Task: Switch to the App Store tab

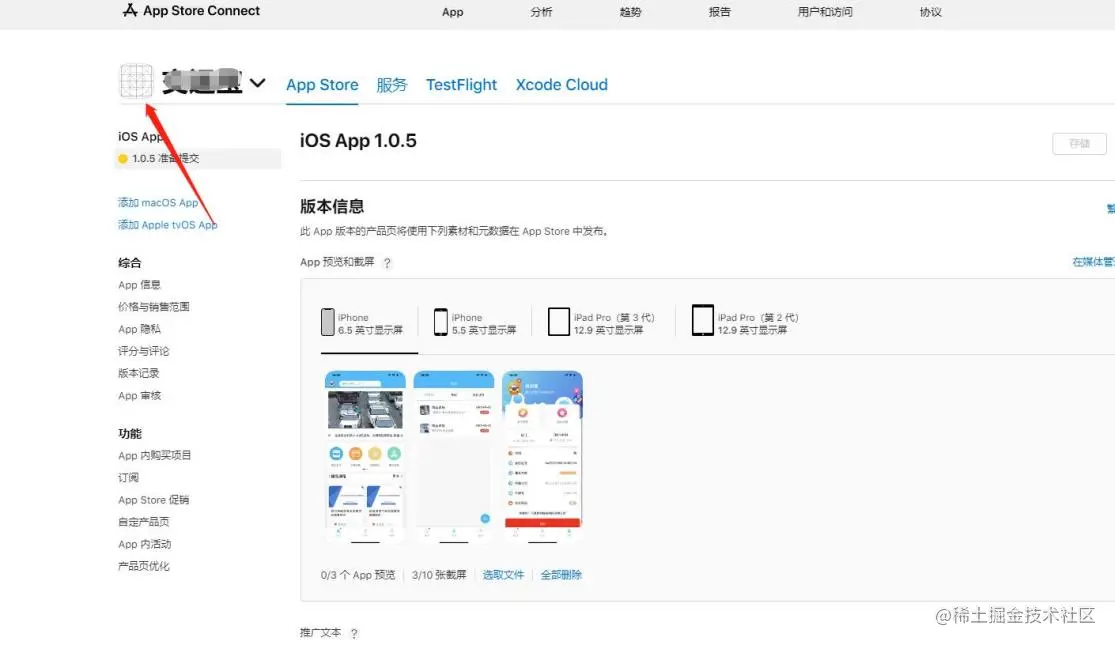Action: [x=322, y=85]
